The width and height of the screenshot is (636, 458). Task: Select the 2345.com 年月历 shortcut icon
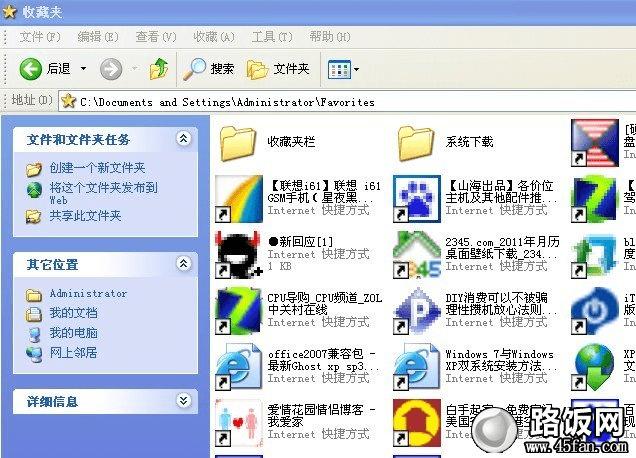[x=417, y=254]
